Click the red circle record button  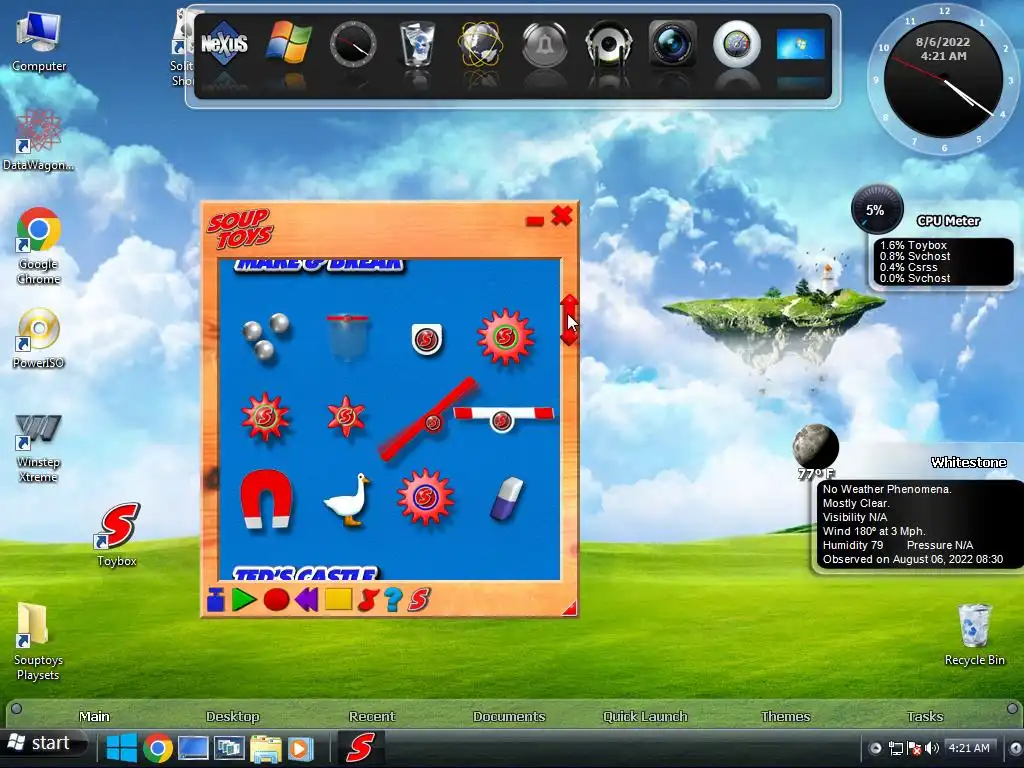[276, 600]
